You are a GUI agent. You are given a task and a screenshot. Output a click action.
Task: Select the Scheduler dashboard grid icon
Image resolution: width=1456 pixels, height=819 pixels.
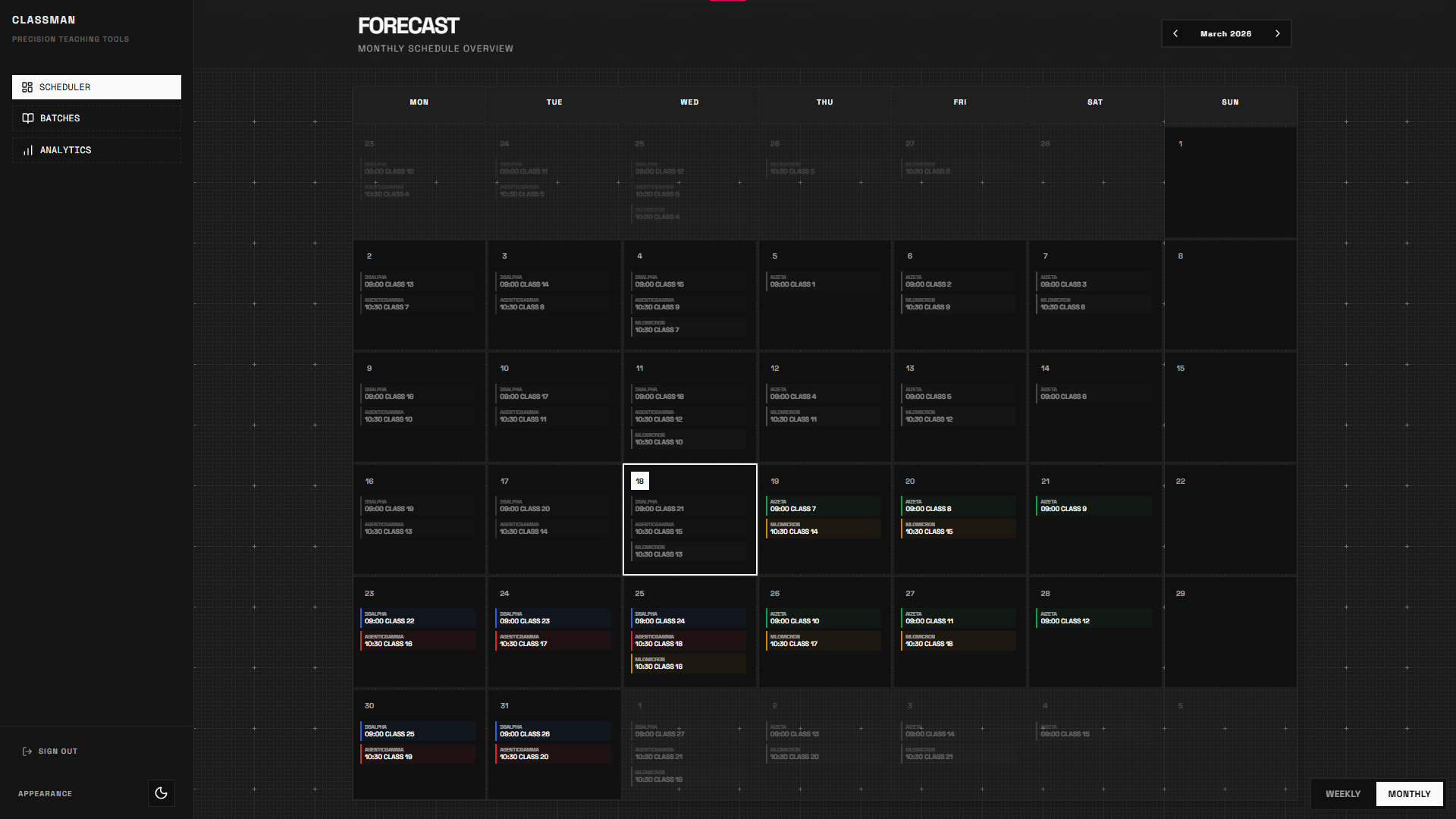point(28,87)
